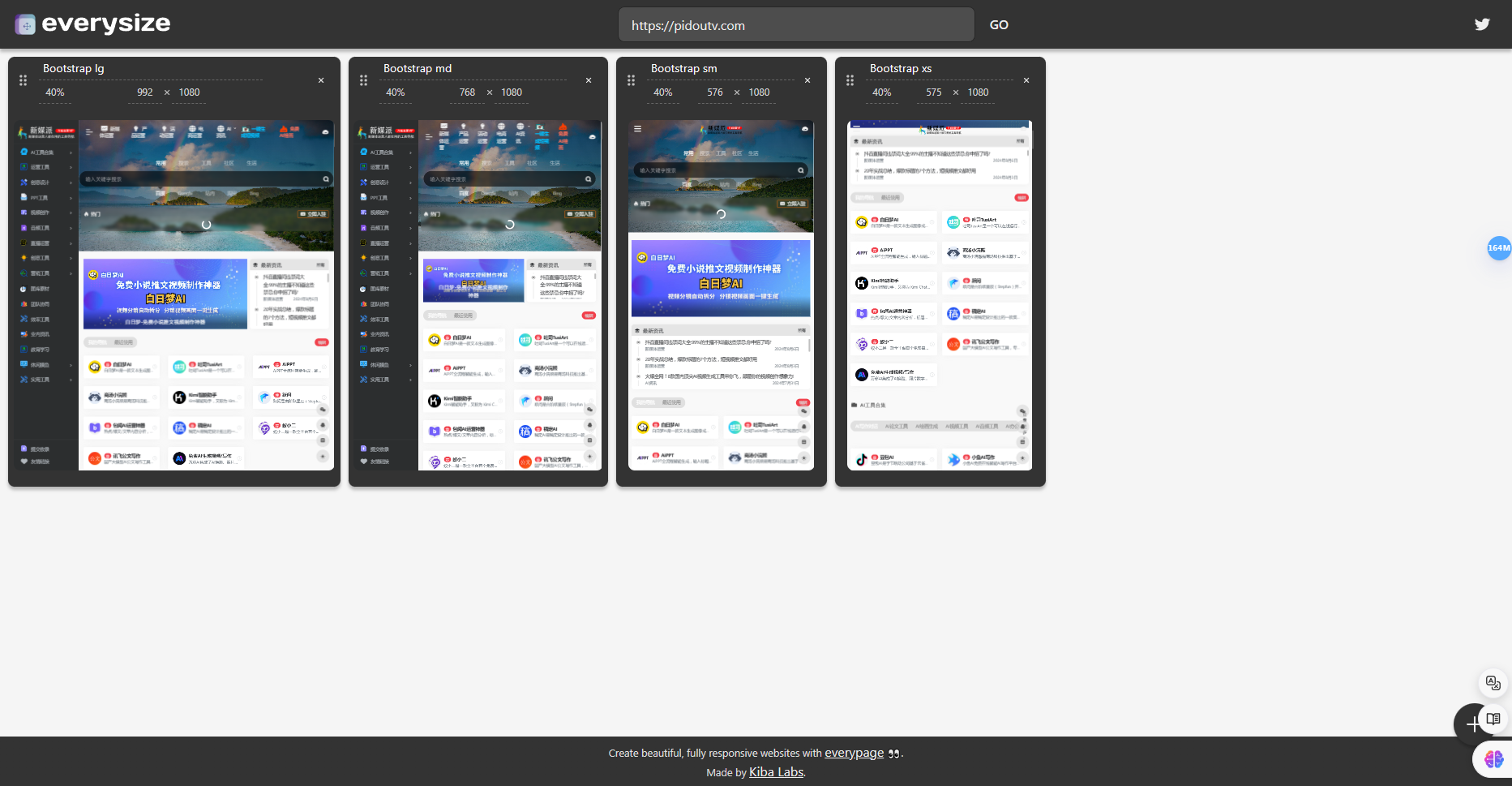This screenshot has width=1512, height=786.
Task: Add a new screen with plus button
Action: pos(1471,724)
